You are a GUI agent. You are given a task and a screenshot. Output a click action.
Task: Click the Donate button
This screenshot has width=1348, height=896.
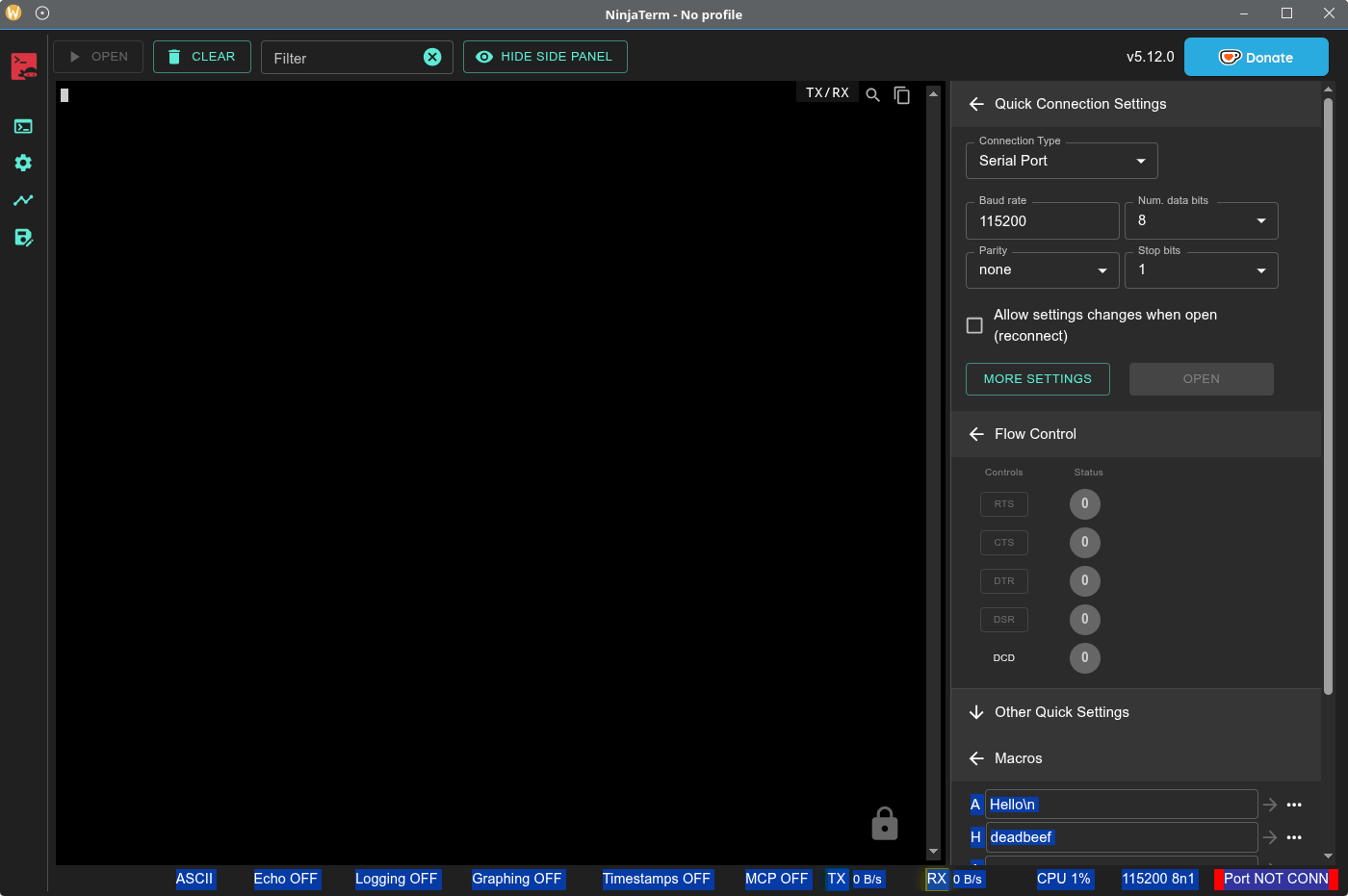(1257, 57)
